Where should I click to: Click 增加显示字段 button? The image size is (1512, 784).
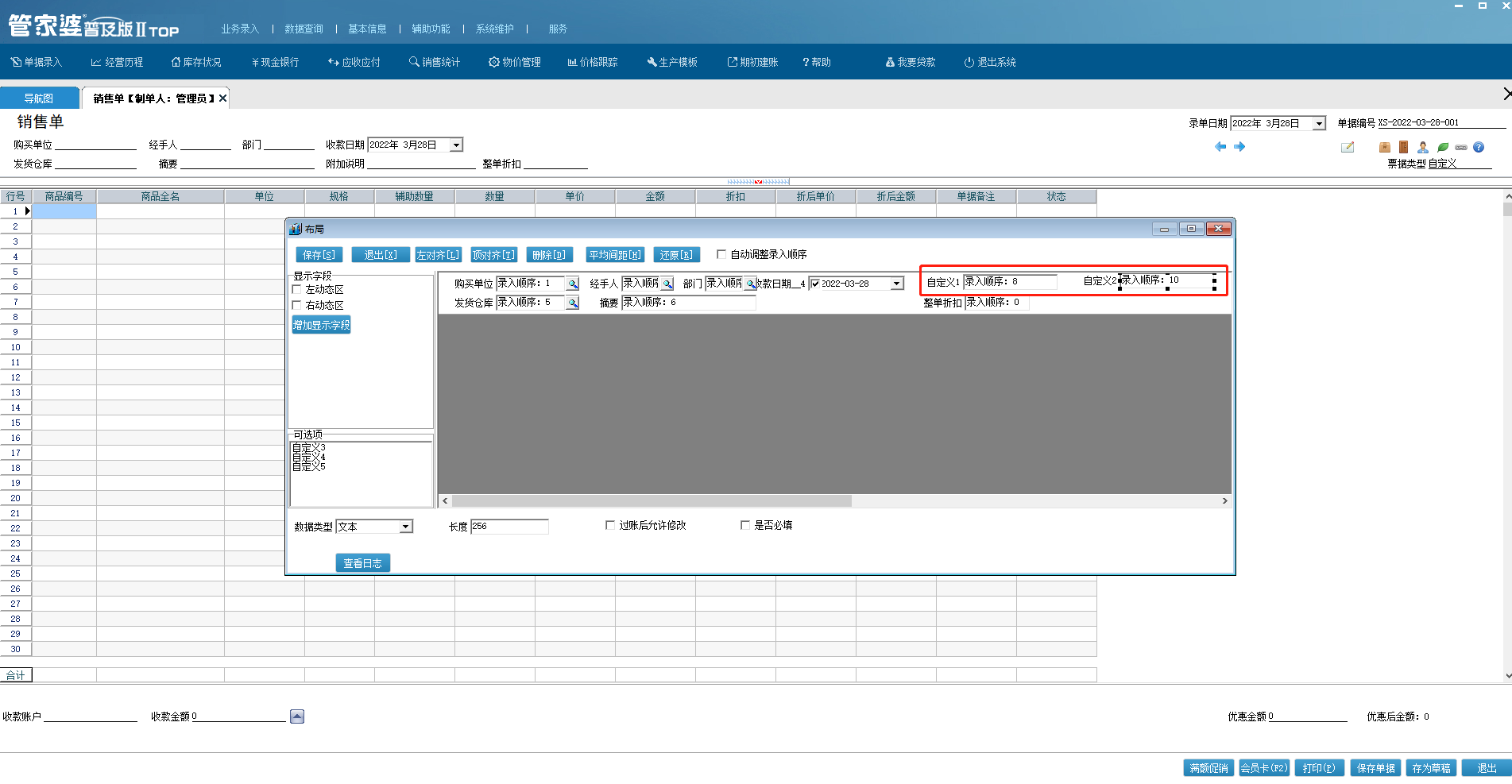pyautogui.click(x=321, y=325)
